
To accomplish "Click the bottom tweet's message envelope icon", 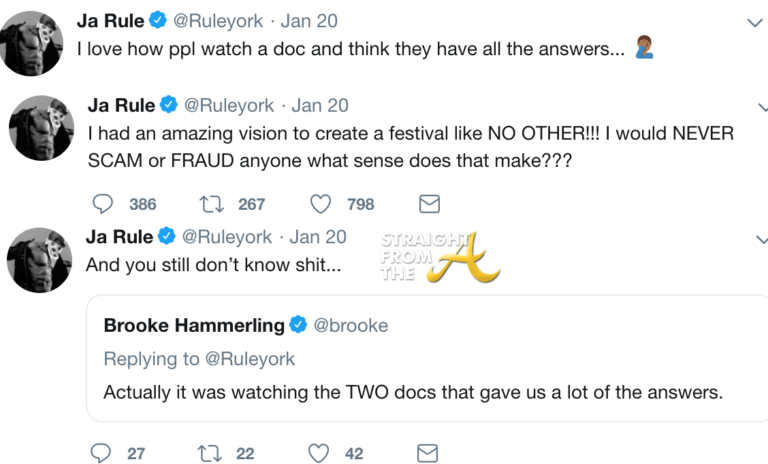I will pyautogui.click(x=429, y=453).
